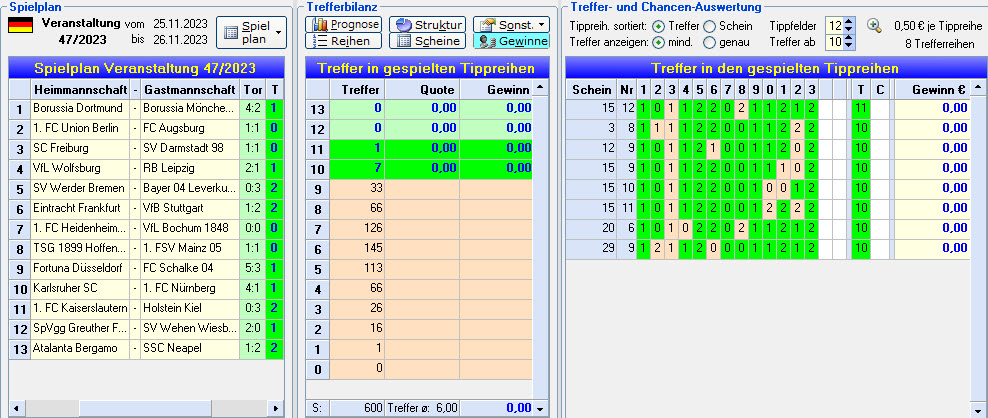Click Treffer count 33 cell
Image resolution: width=988 pixels, height=418 pixels.
pyautogui.click(x=357, y=189)
